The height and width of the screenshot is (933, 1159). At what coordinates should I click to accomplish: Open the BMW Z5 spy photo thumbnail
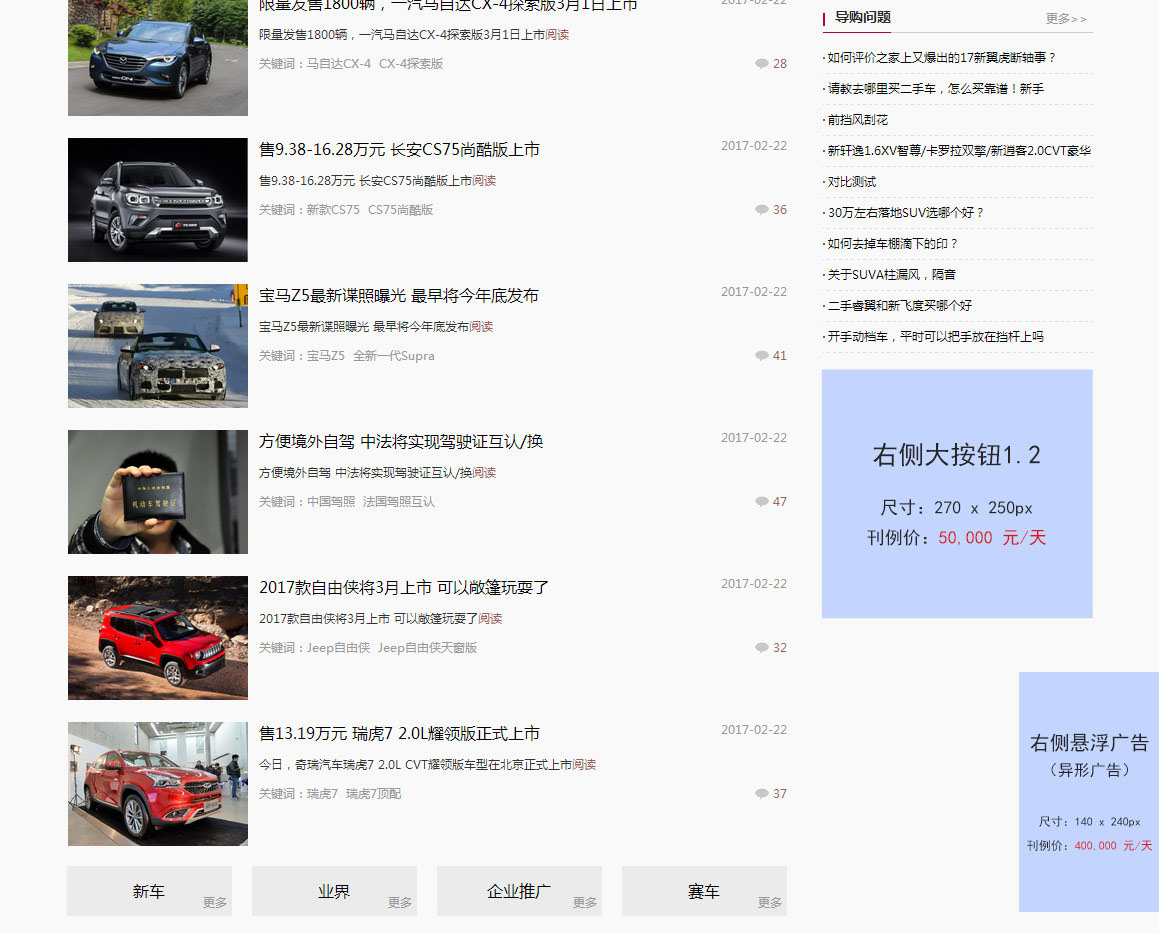(157, 346)
